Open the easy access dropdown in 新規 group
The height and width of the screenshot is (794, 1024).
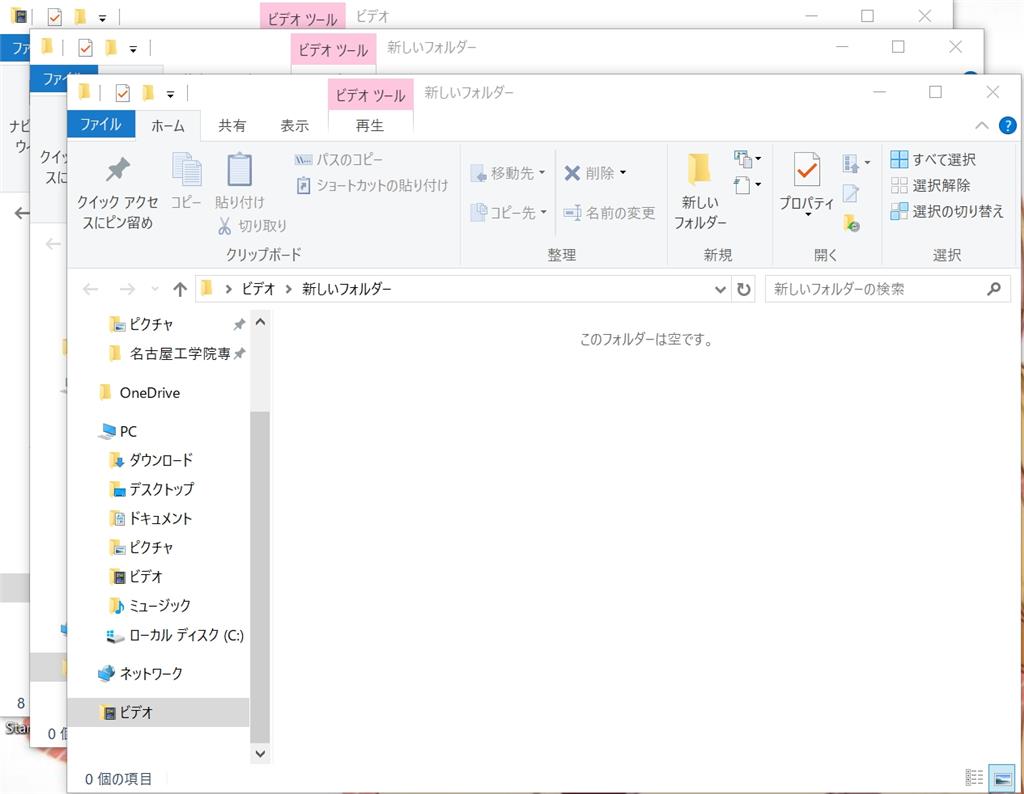(x=748, y=185)
